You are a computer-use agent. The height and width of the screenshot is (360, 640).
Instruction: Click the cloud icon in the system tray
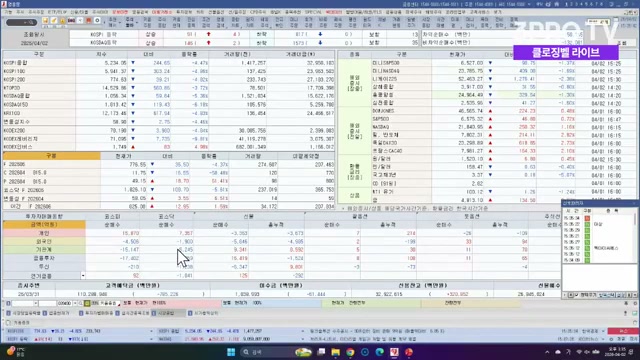pyautogui.click(x=558, y=352)
